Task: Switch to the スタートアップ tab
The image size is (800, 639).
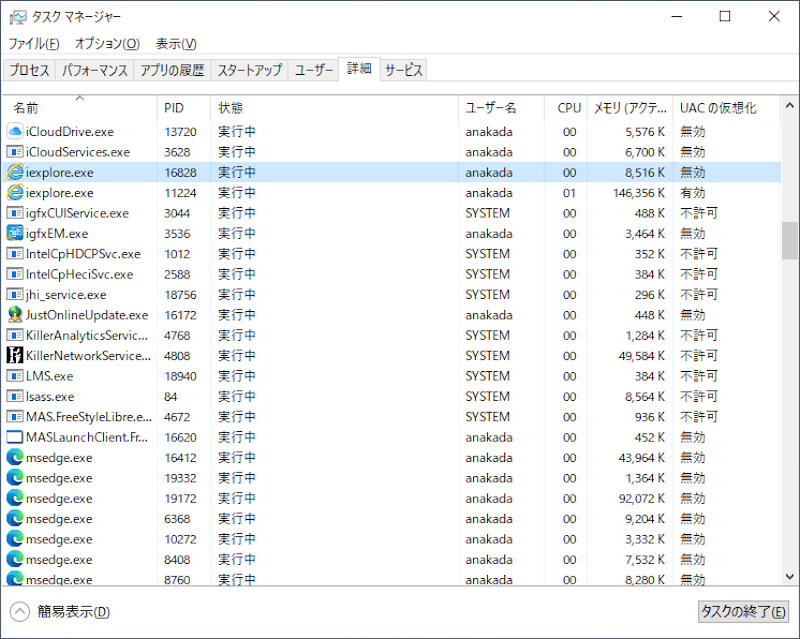Action: pyautogui.click(x=250, y=70)
